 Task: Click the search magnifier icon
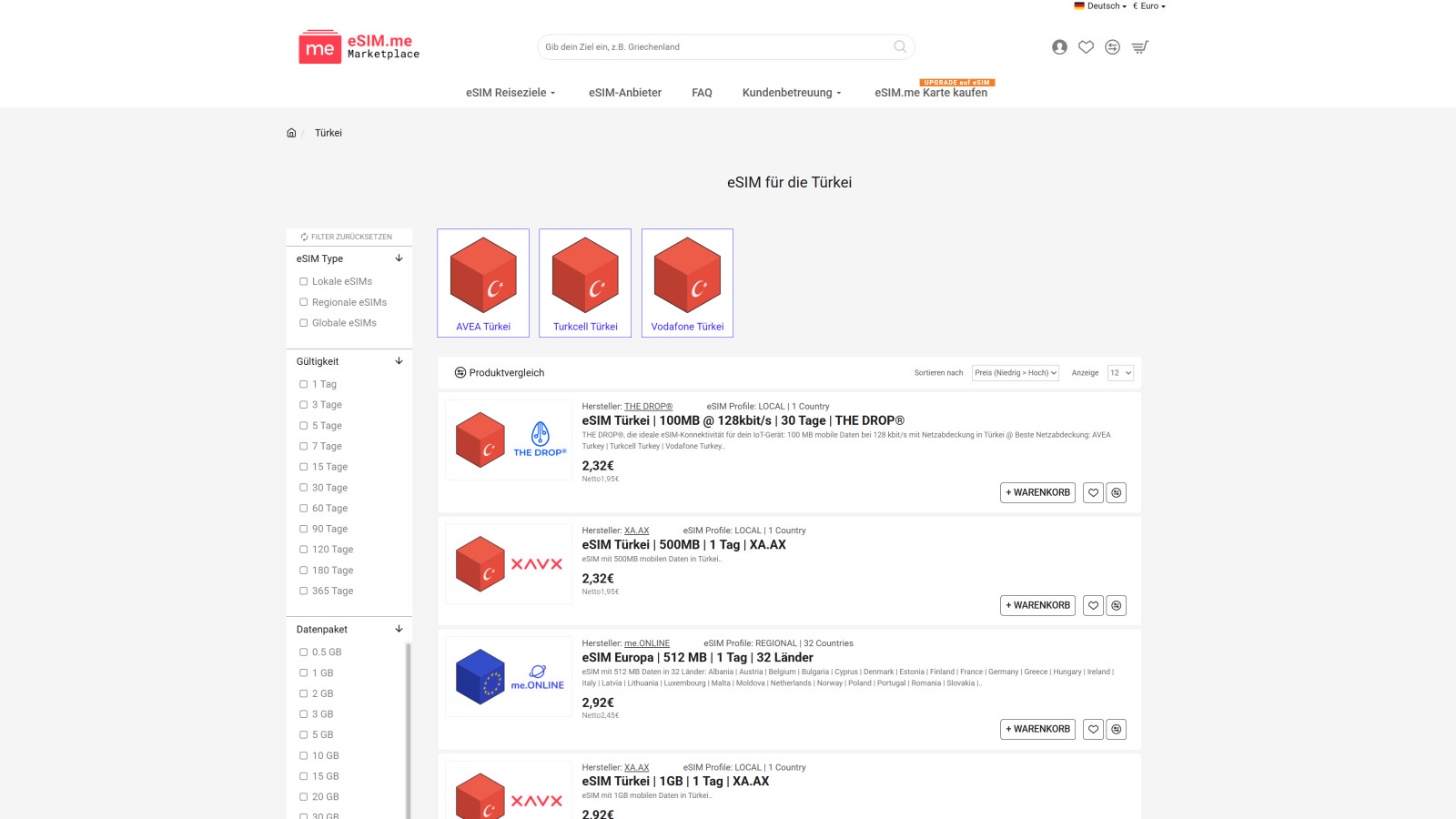(900, 47)
